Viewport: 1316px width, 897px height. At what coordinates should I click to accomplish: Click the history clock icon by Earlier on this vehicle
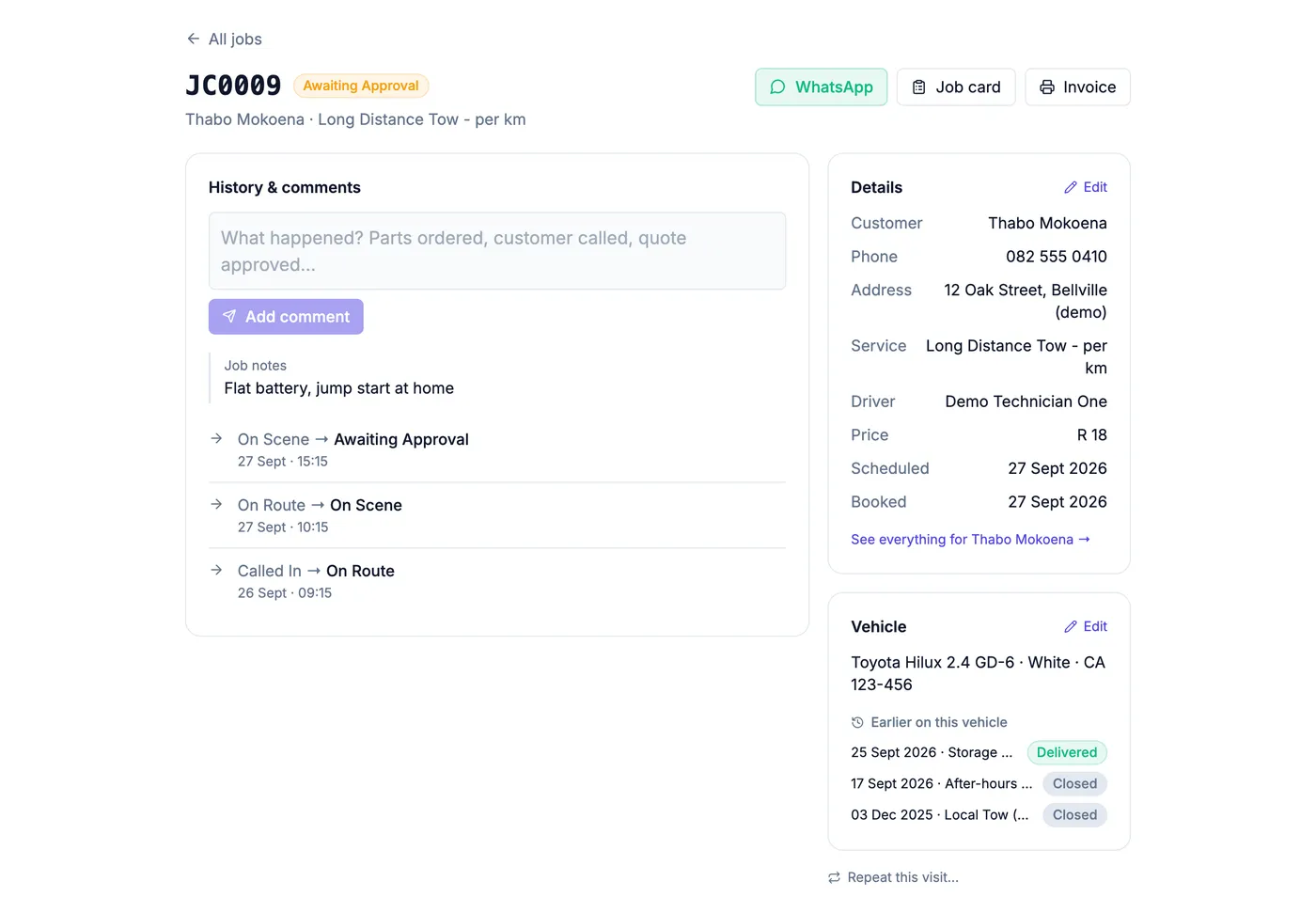click(x=857, y=722)
